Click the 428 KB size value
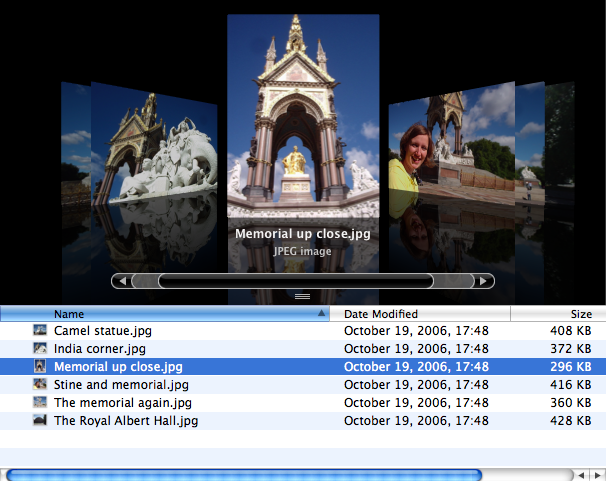The height and width of the screenshot is (481, 606). pos(571,420)
